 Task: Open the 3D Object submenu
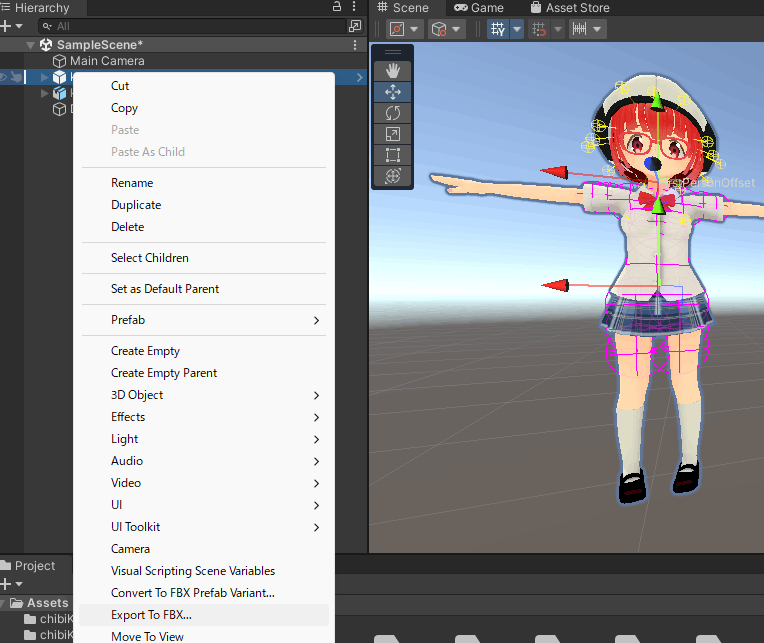(204, 395)
